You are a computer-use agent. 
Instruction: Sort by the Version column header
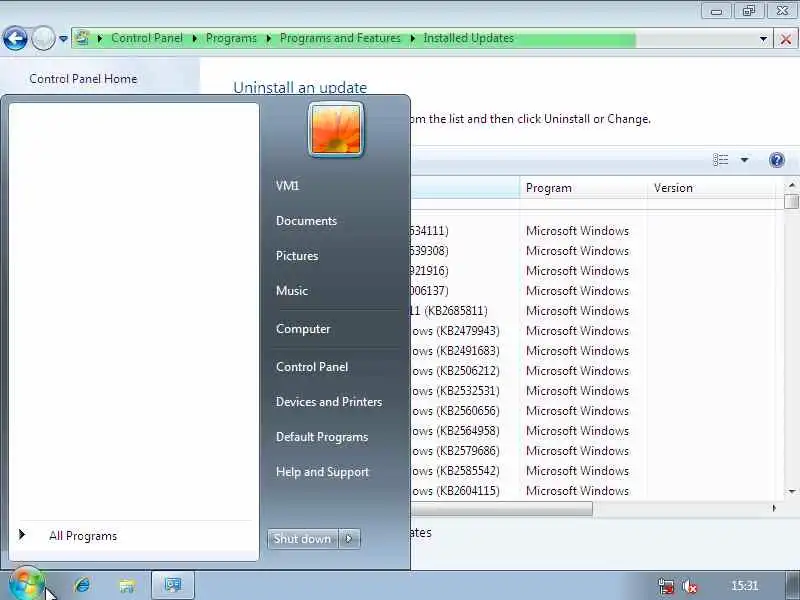[x=711, y=188]
